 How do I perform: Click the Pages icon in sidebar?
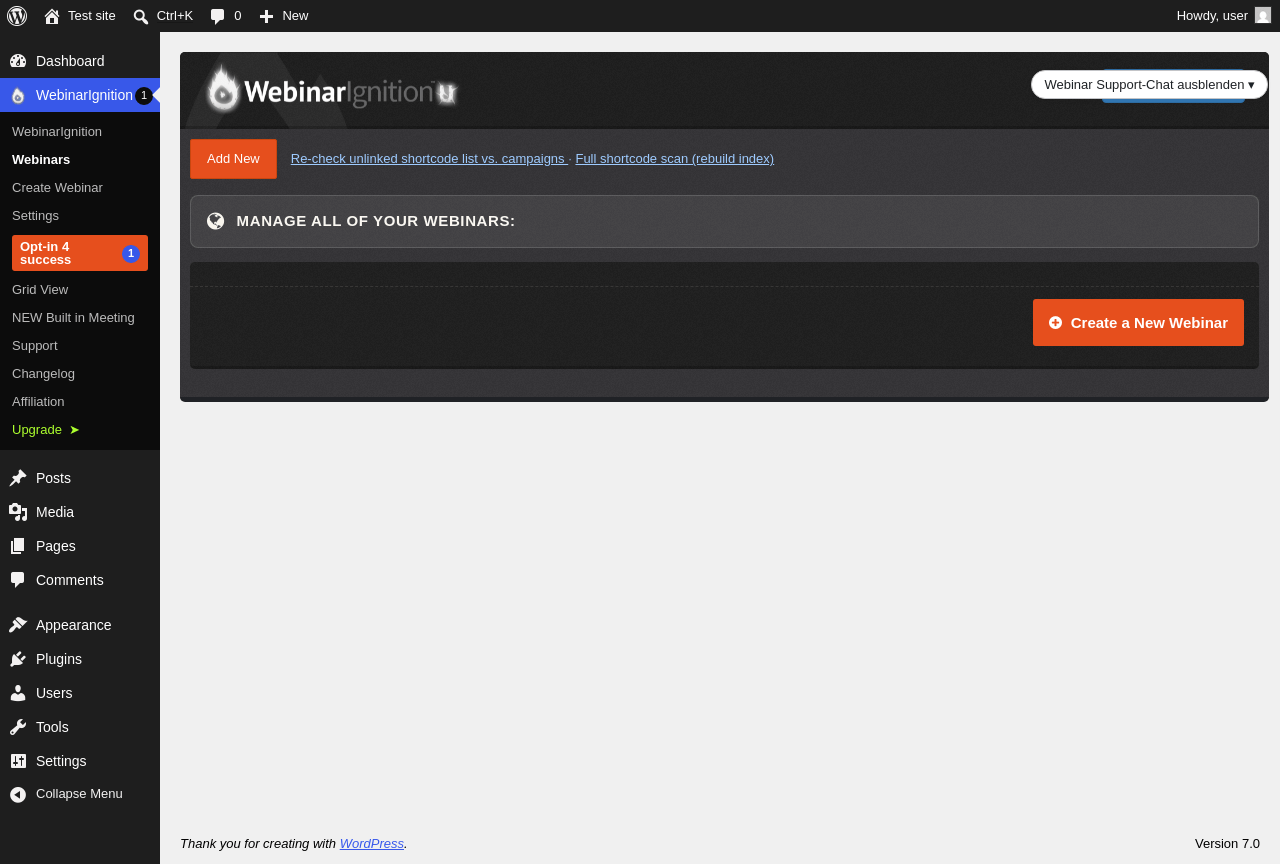pos(18,546)
